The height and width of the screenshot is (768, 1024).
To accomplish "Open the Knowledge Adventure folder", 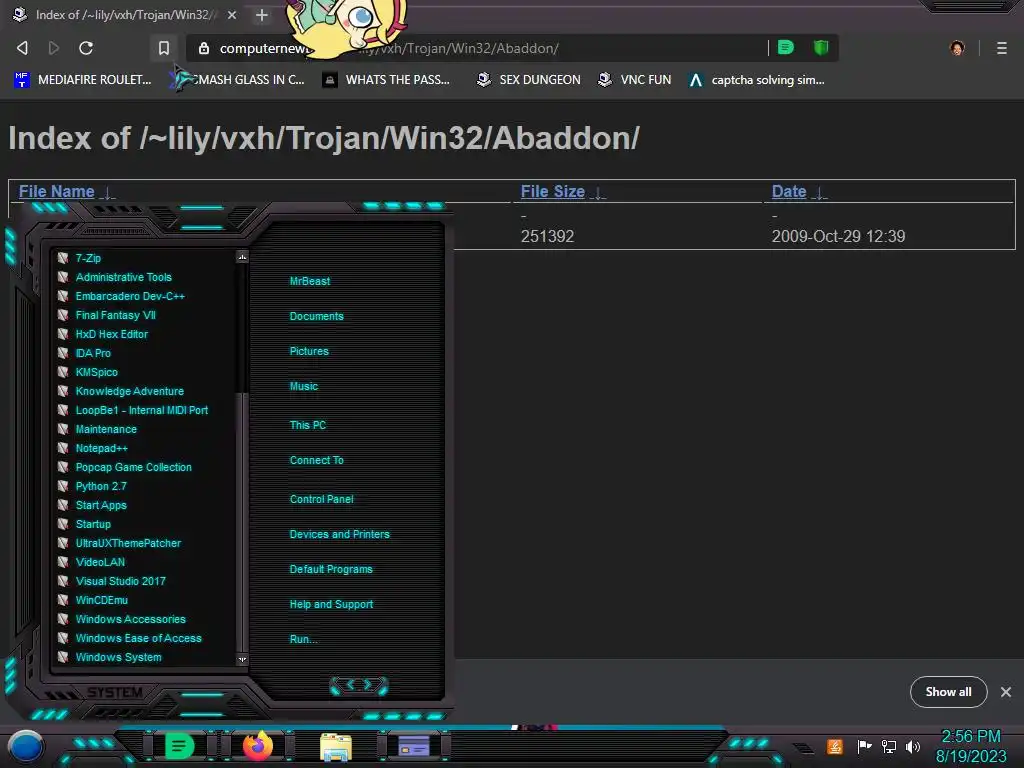I will tap(129, 391).
